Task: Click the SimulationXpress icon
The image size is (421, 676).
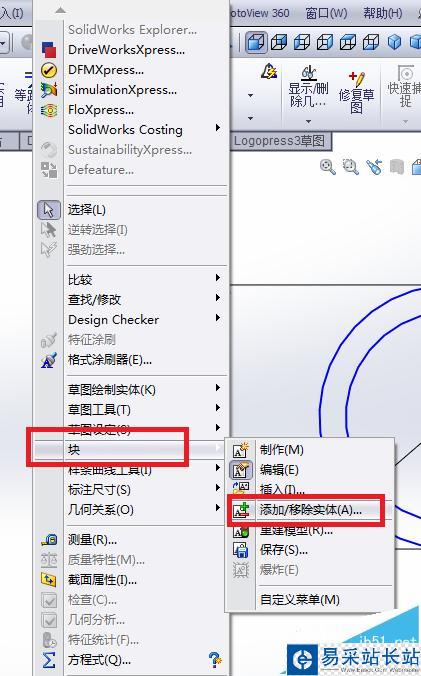Action: (49, 90)
